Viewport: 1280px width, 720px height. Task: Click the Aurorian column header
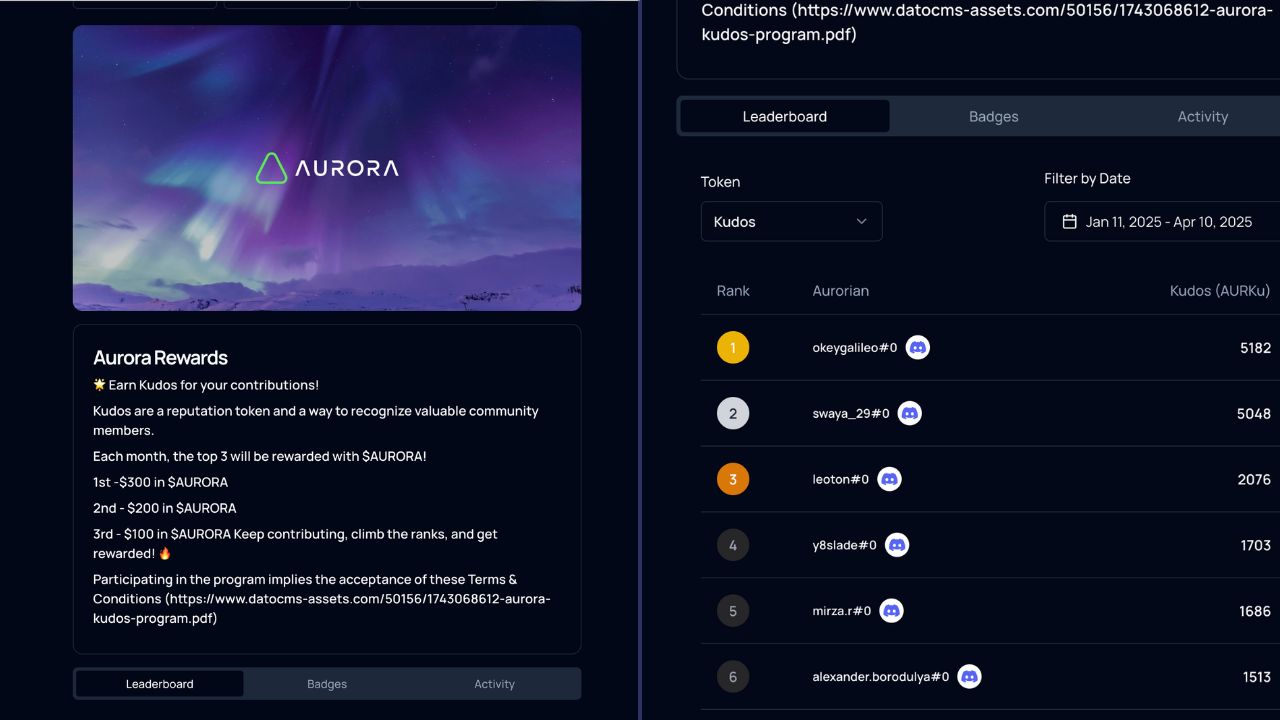(840, 291)
